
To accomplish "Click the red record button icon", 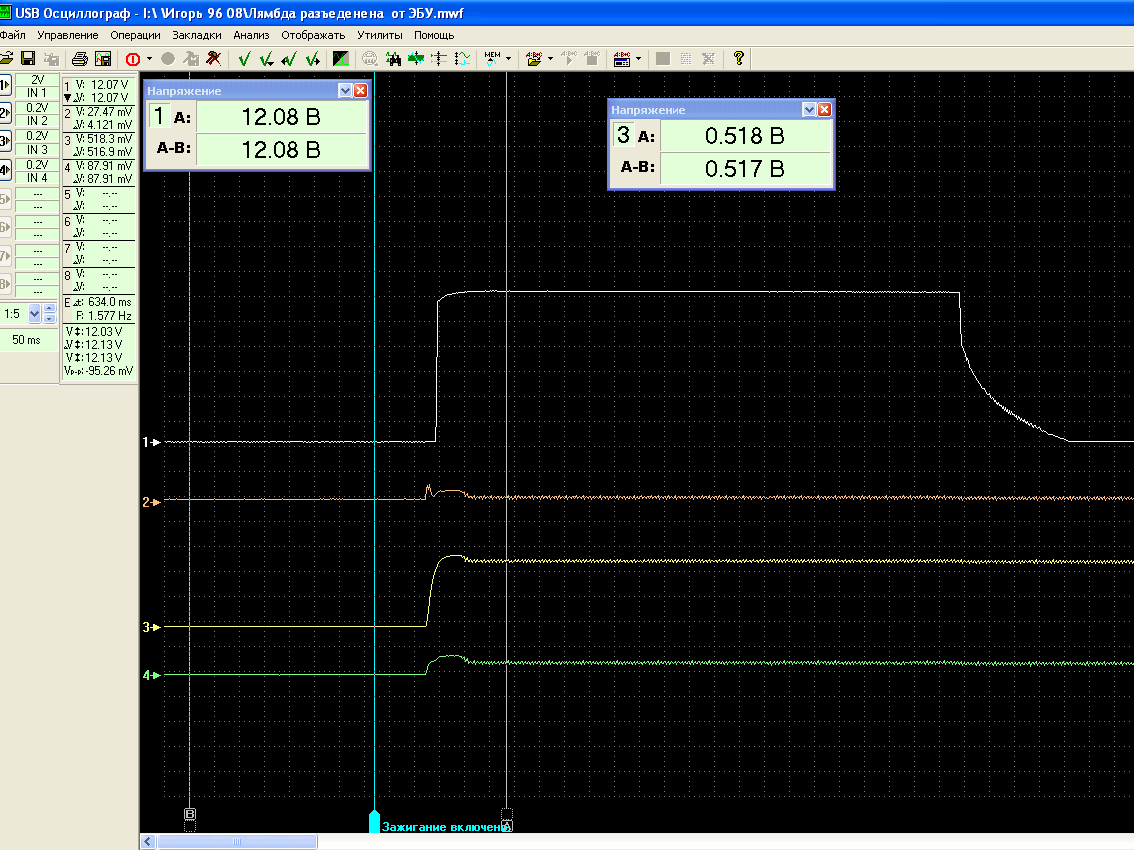I will point(132,59).
